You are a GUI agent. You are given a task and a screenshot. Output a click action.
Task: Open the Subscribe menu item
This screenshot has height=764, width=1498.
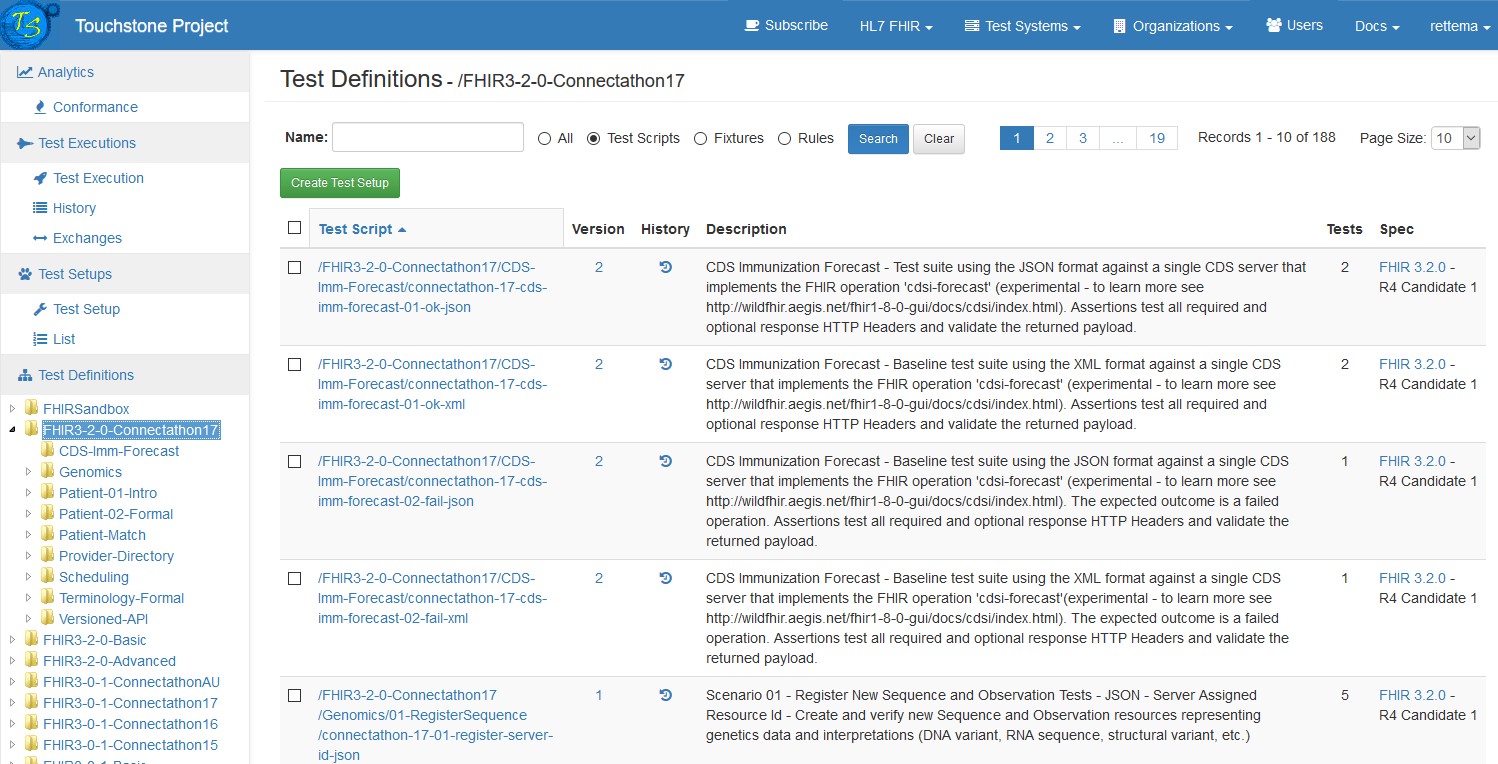click(786, 25)
